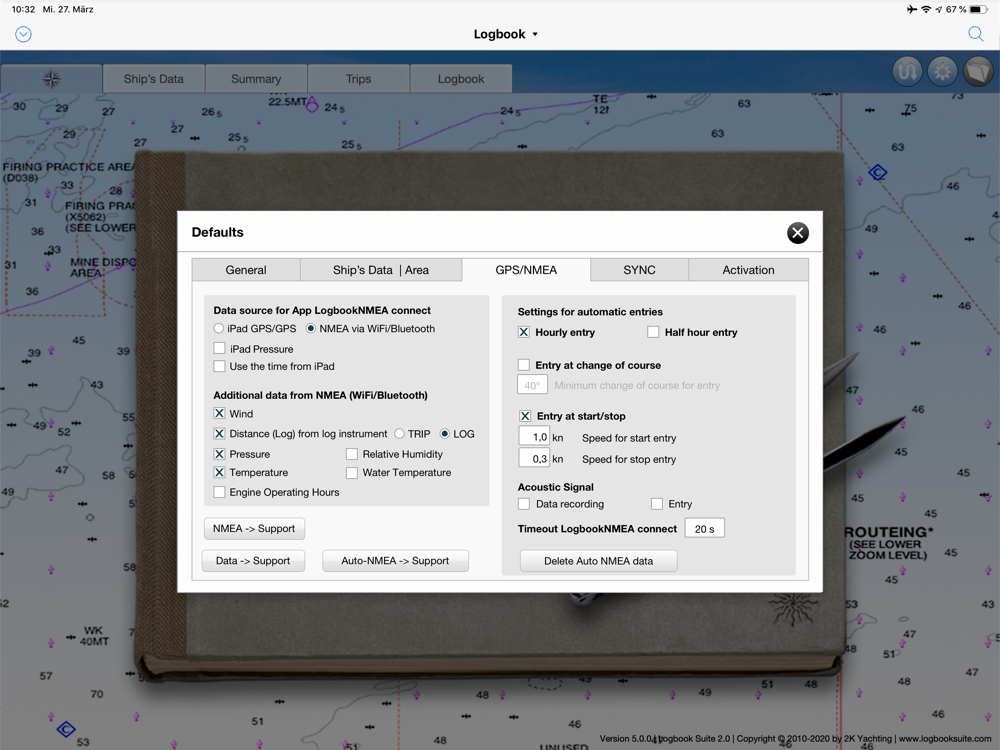Select iPad GPS/GPS radio button

(x=219, y=329)
